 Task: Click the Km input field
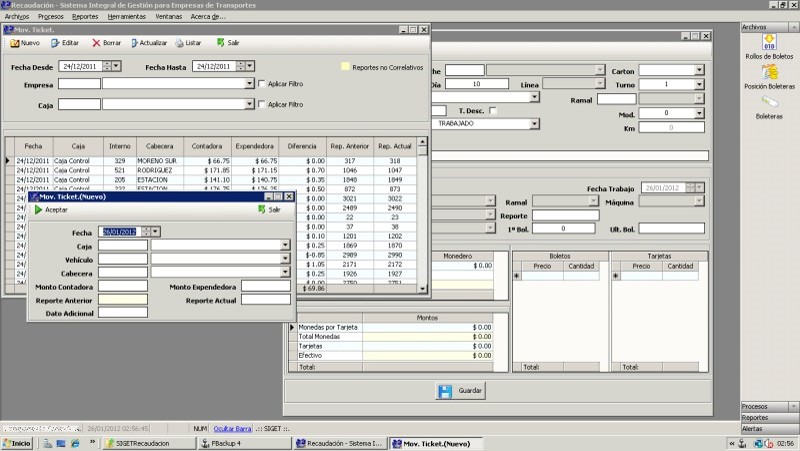[671, 128]
